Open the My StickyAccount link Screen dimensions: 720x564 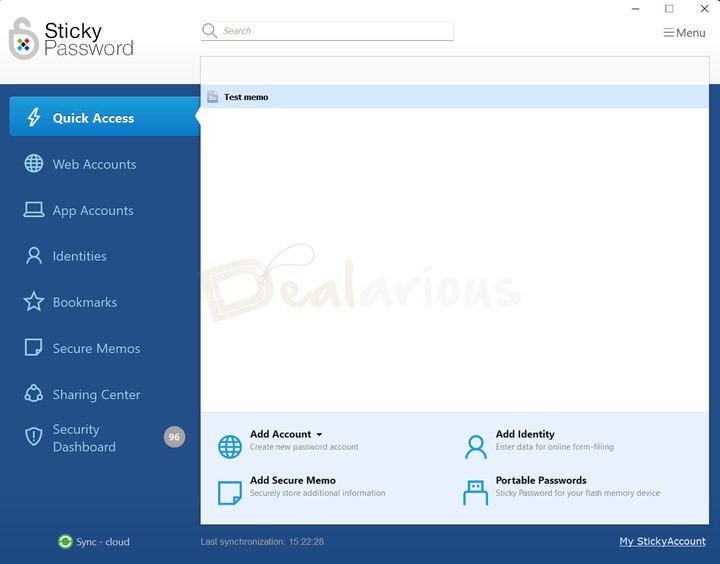point(662,541)
